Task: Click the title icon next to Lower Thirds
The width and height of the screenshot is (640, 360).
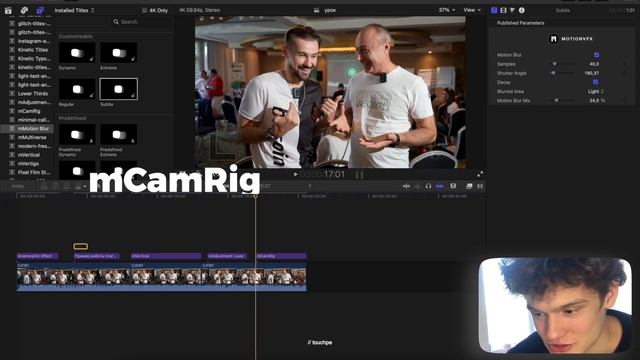Action: click(x=12, y=93)
